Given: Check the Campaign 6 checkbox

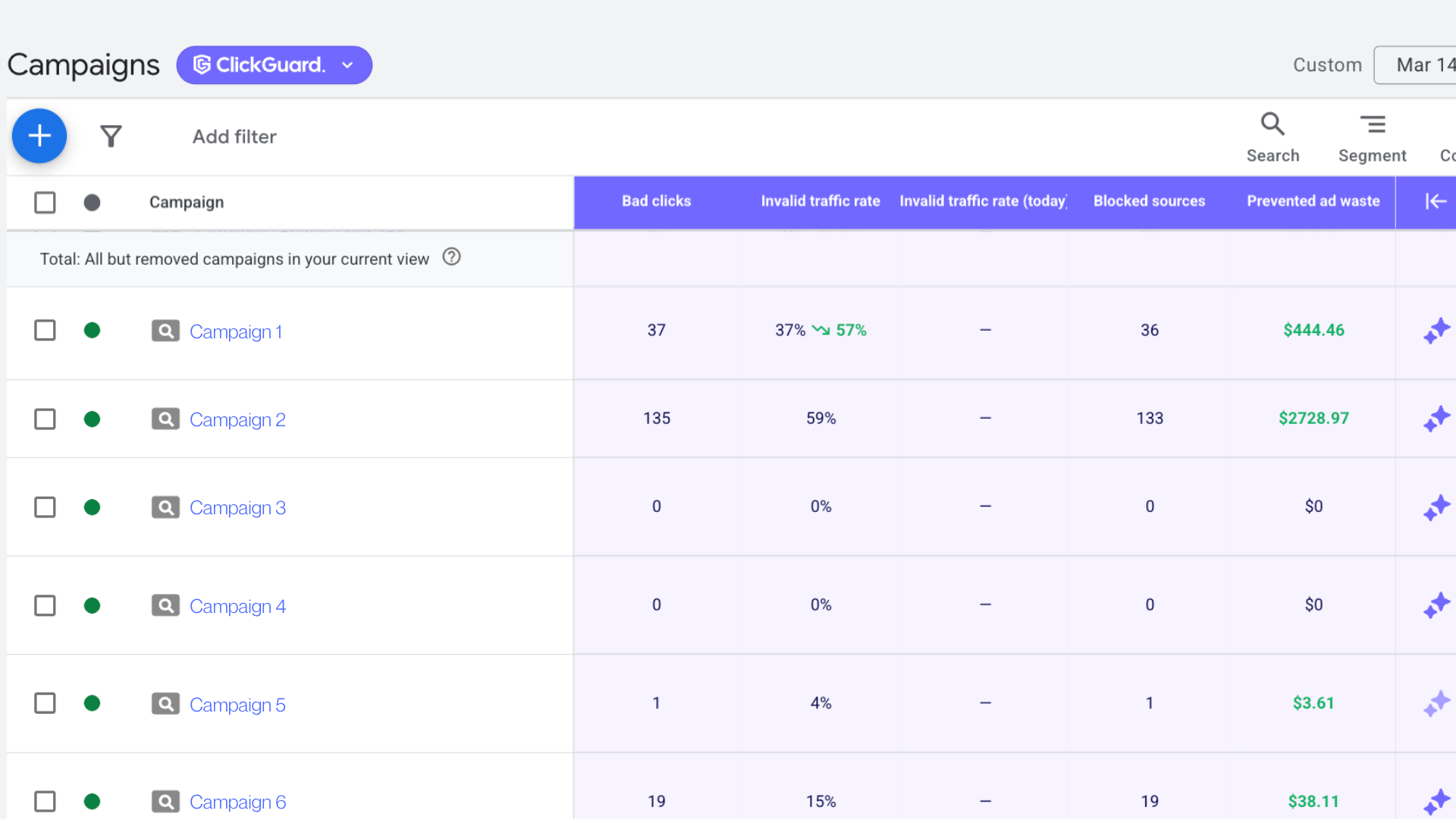Looking at the screenshot, I should click(45, 802).
